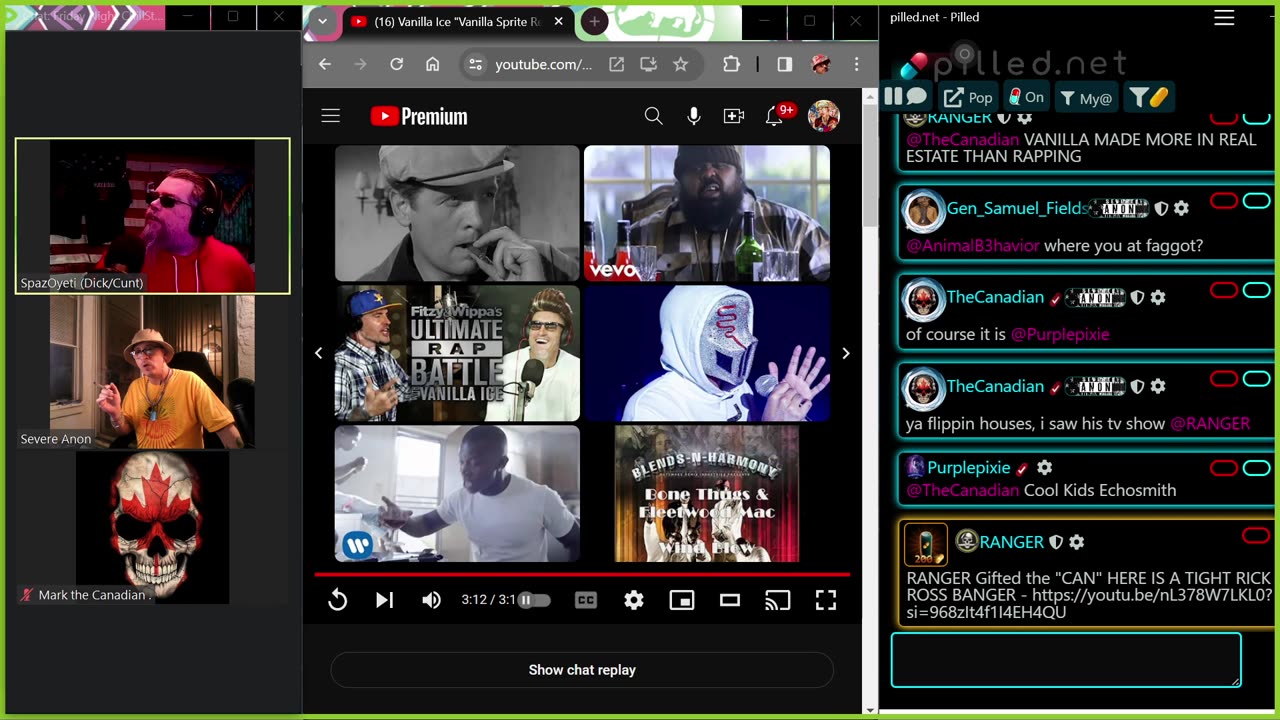The width and height of the screenshot is (1280, 720).
Task: Open settings gear on Gen_Samuel_Fields message
Action: 1181,208
